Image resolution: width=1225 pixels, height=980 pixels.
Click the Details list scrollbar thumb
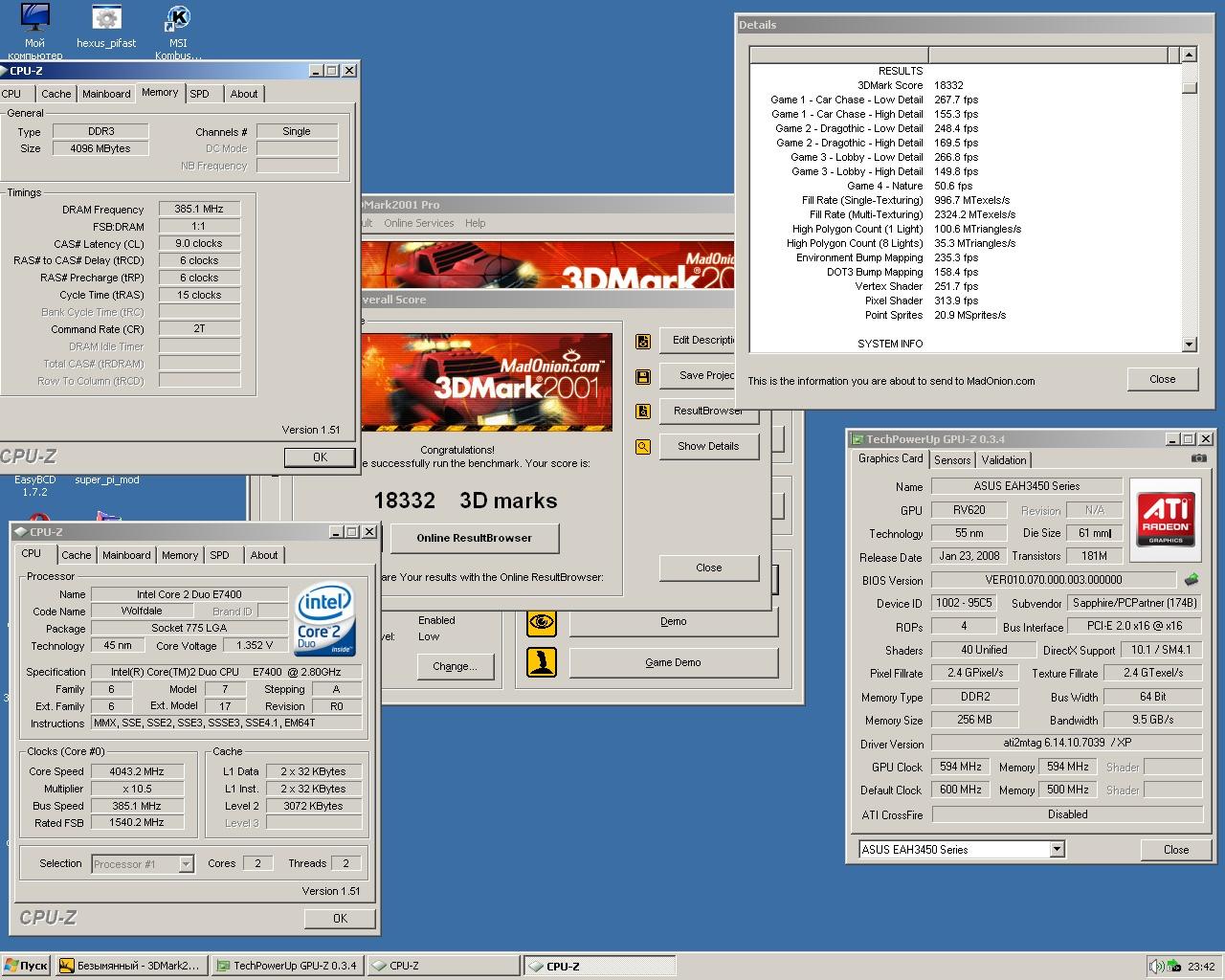pyautogui.click(x=1190, y=87)
